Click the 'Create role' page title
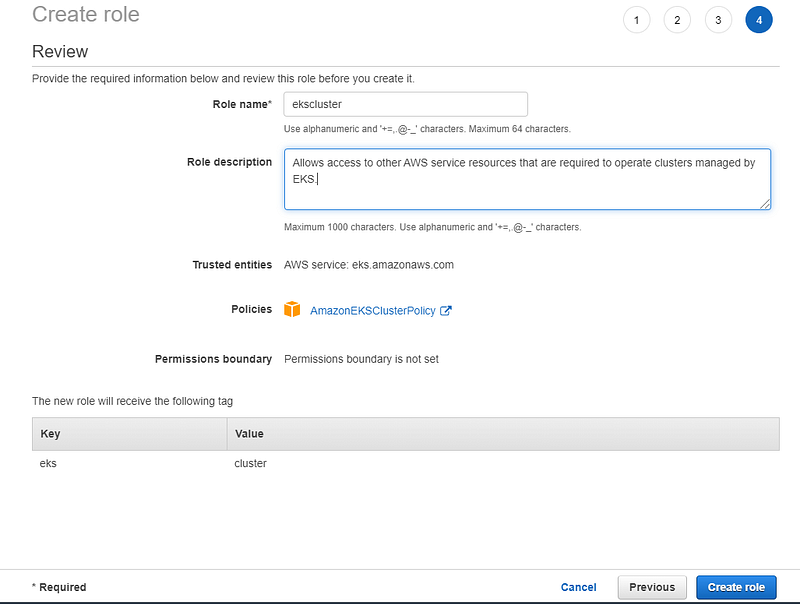 pos(86,14)
